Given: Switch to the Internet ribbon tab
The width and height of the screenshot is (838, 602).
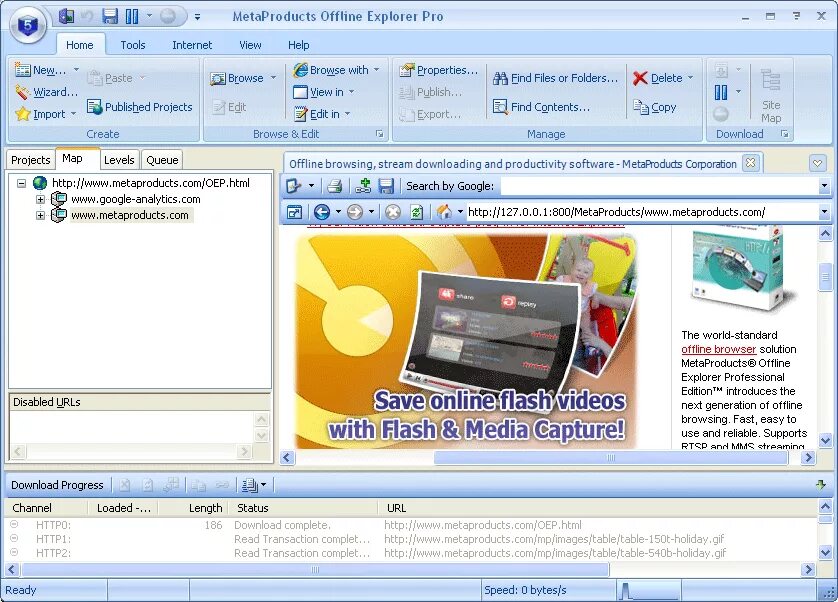Looking at the screenshot, I should (192, 45).
